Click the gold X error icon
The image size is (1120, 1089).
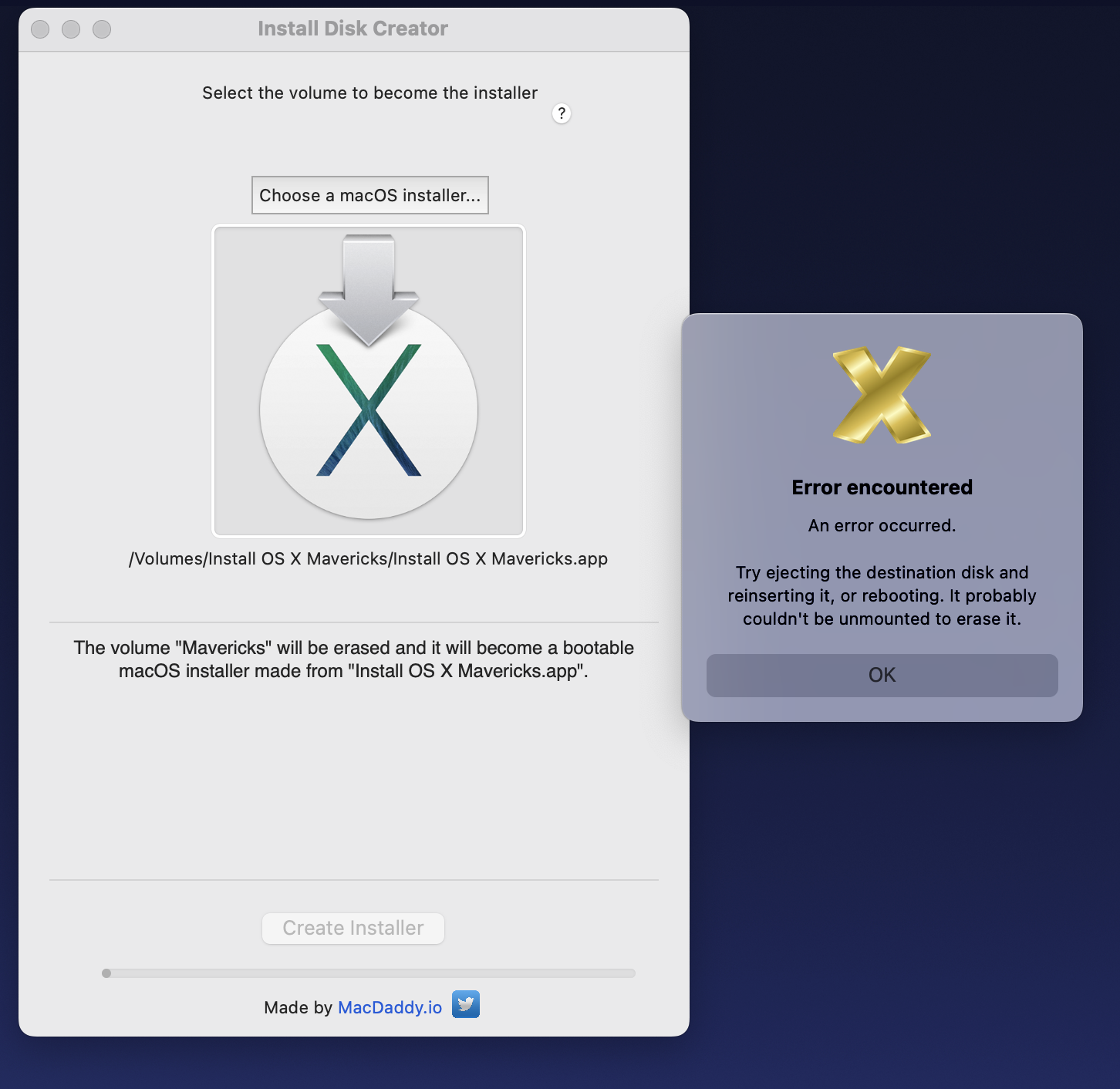pyautogui.click(x=882, y=395)
